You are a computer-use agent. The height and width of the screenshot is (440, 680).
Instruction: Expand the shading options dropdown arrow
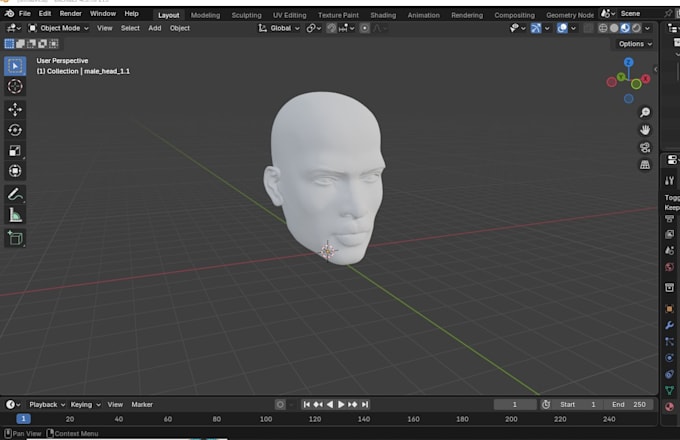pyautogui.click(x=647, y=28)
